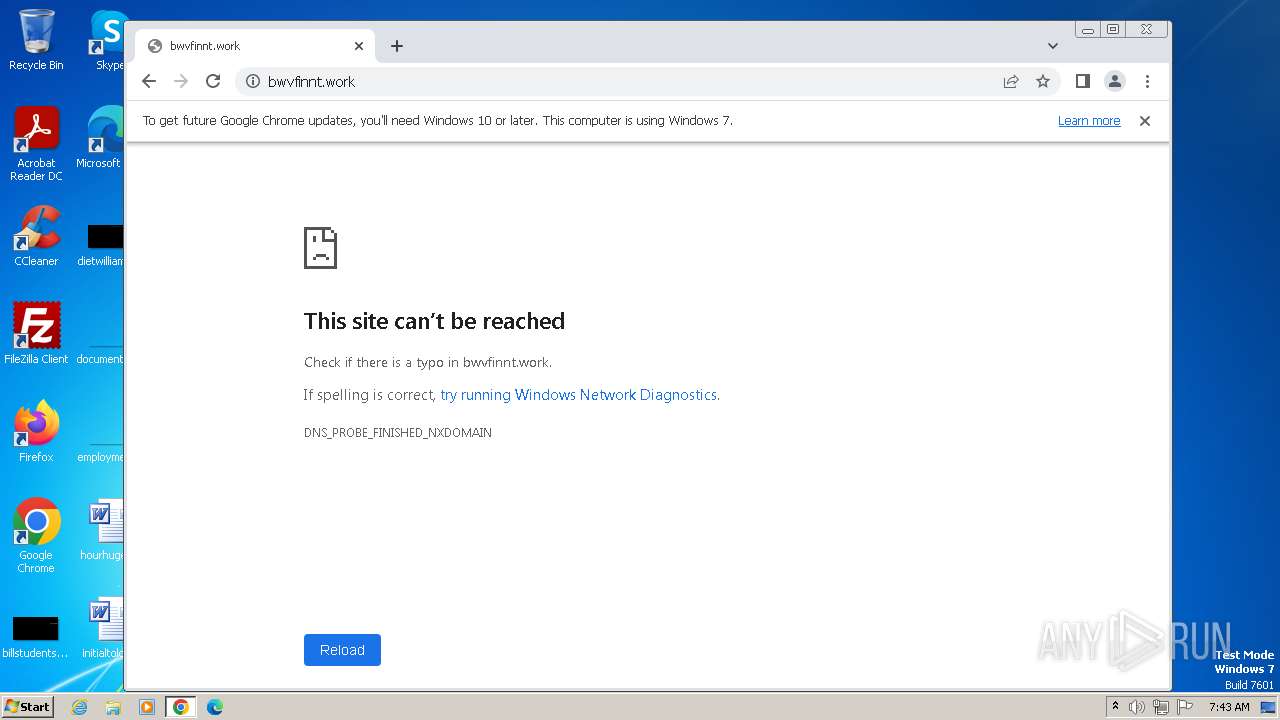Open Microsoft Edge desktop shortcut
This screenshot has width=1280, height=720.
[x=100, y=138]
